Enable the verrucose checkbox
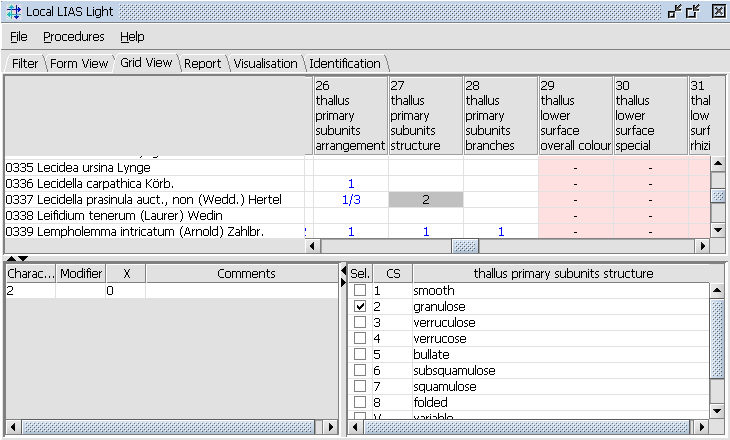 (x=360, y=338)
